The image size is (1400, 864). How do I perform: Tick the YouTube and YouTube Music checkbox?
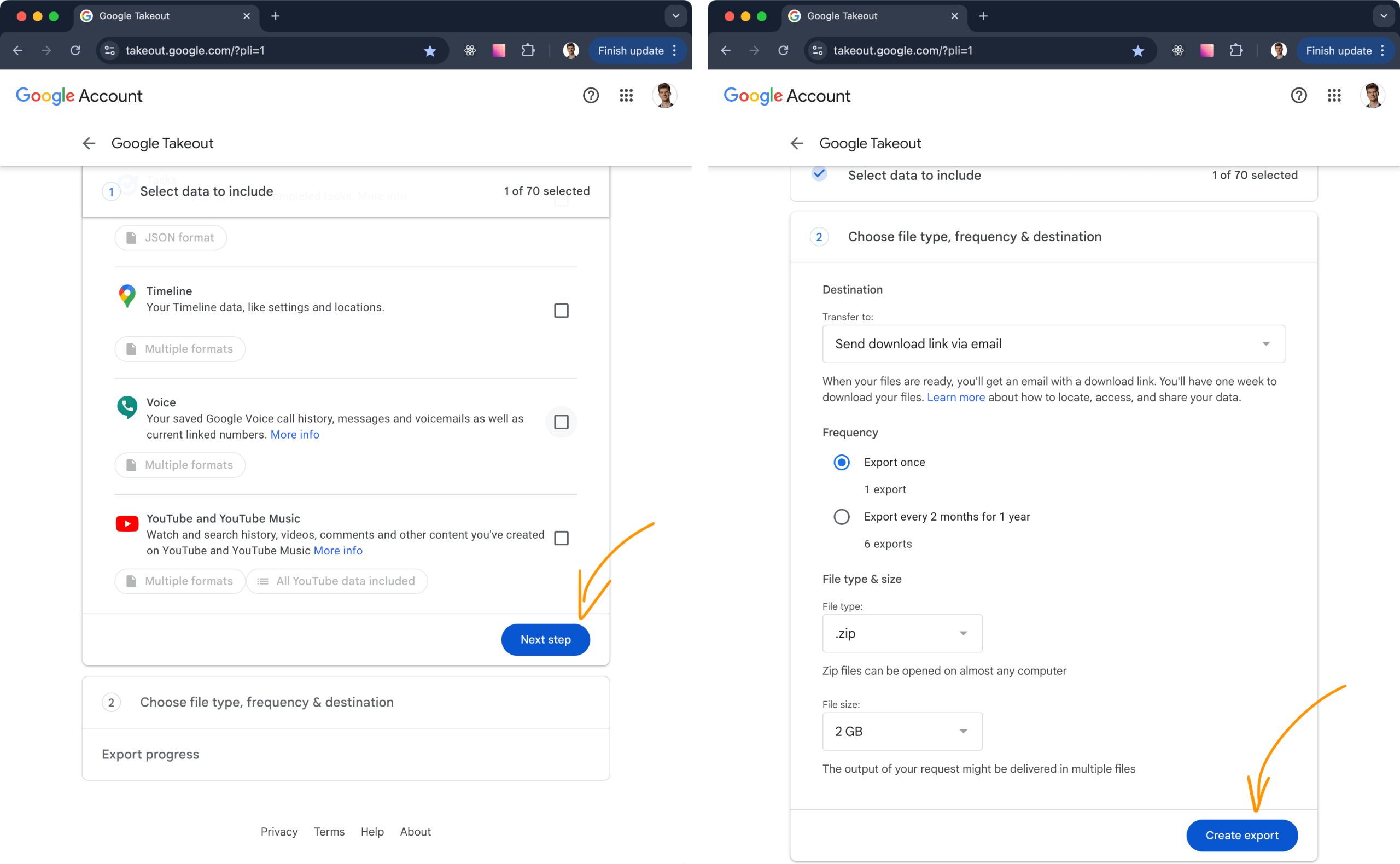tap(561, 538)
